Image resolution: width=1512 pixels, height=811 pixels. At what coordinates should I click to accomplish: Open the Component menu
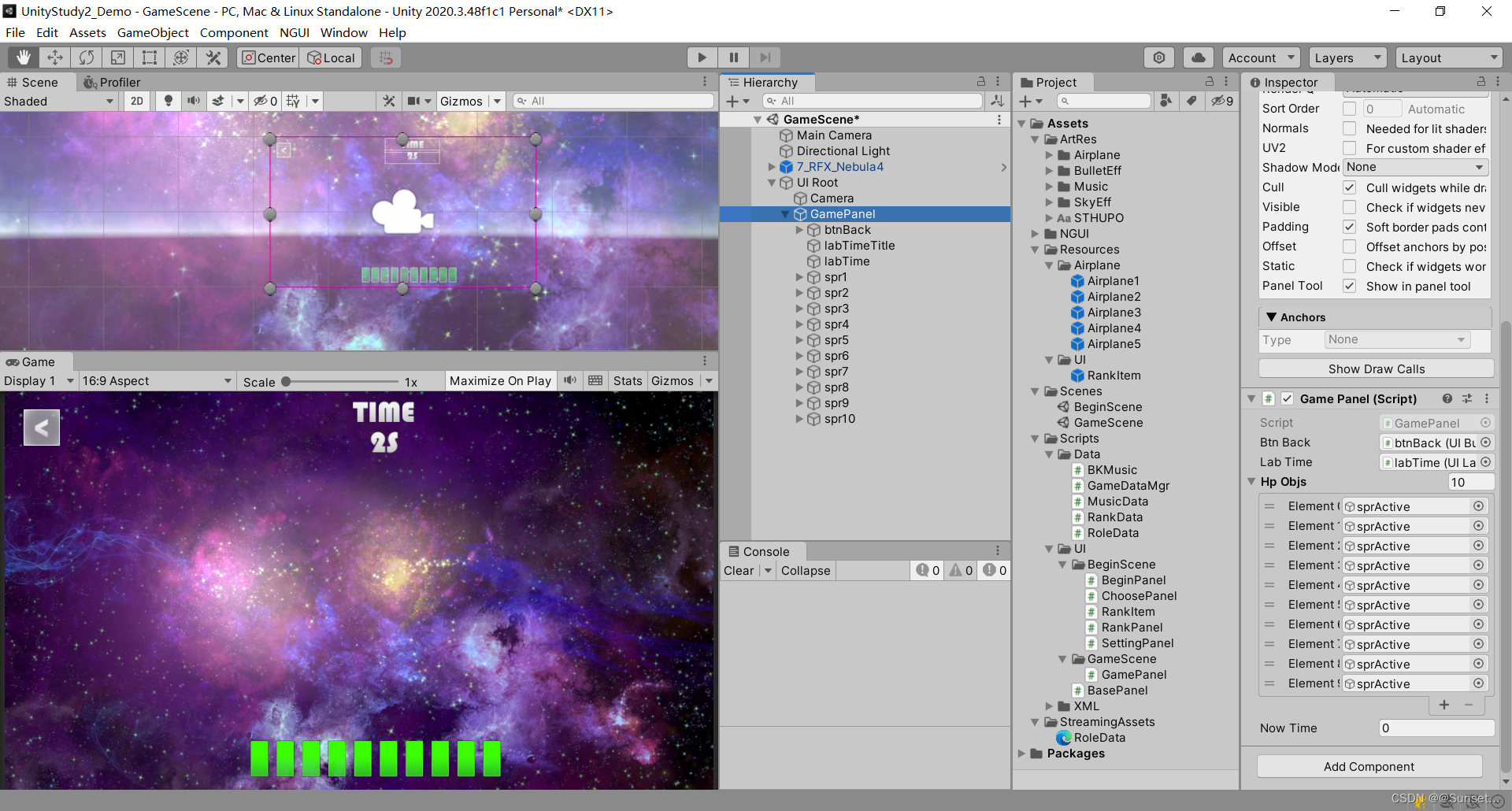pyautogui.click(x=234, y=32)
